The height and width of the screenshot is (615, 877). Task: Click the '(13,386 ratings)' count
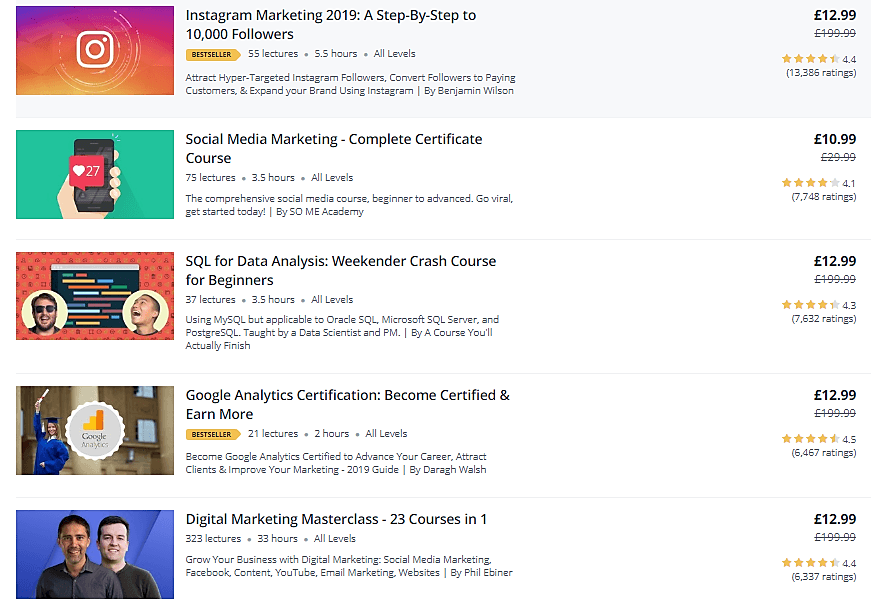tap(821, 73)
